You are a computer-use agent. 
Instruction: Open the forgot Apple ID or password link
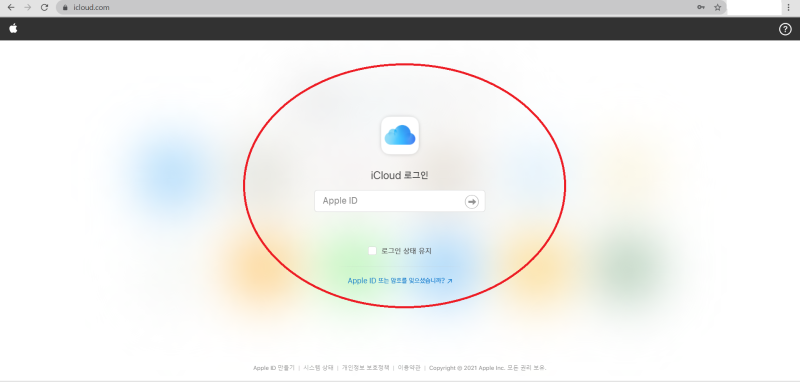399,281
